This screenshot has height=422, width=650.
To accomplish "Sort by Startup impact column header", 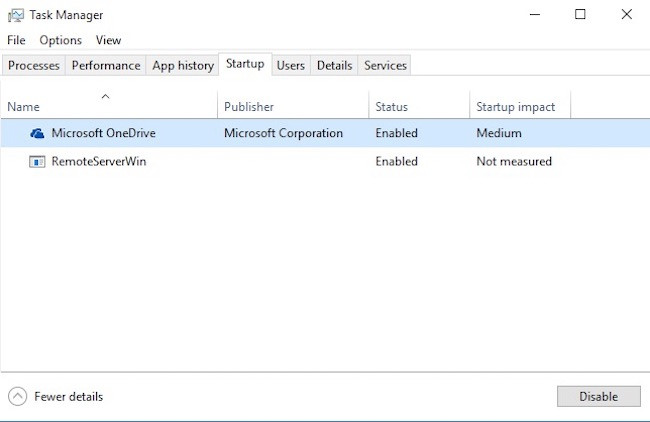I will 516,106.
